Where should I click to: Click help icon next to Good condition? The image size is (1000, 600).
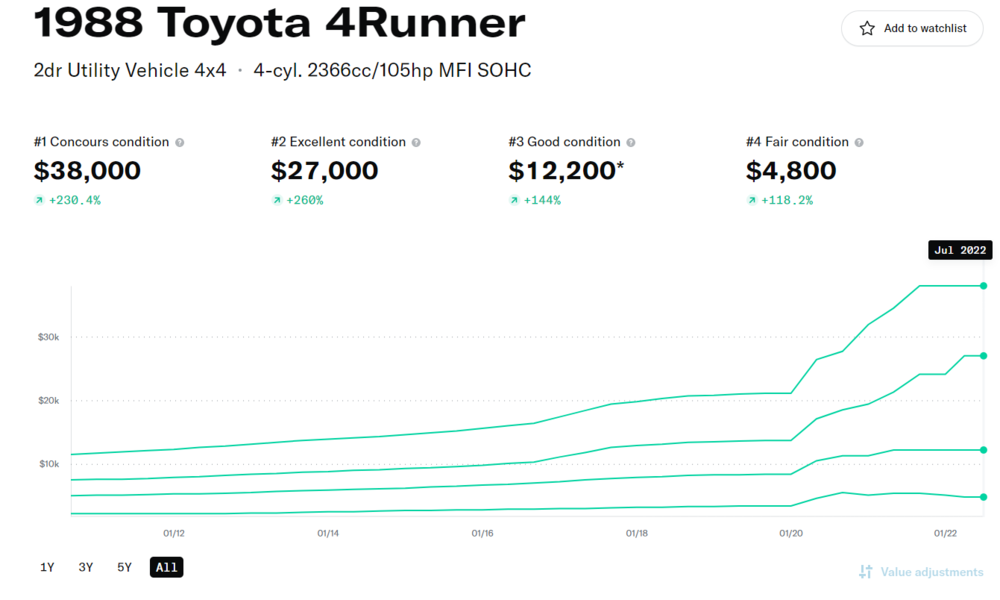pos(631,143)
